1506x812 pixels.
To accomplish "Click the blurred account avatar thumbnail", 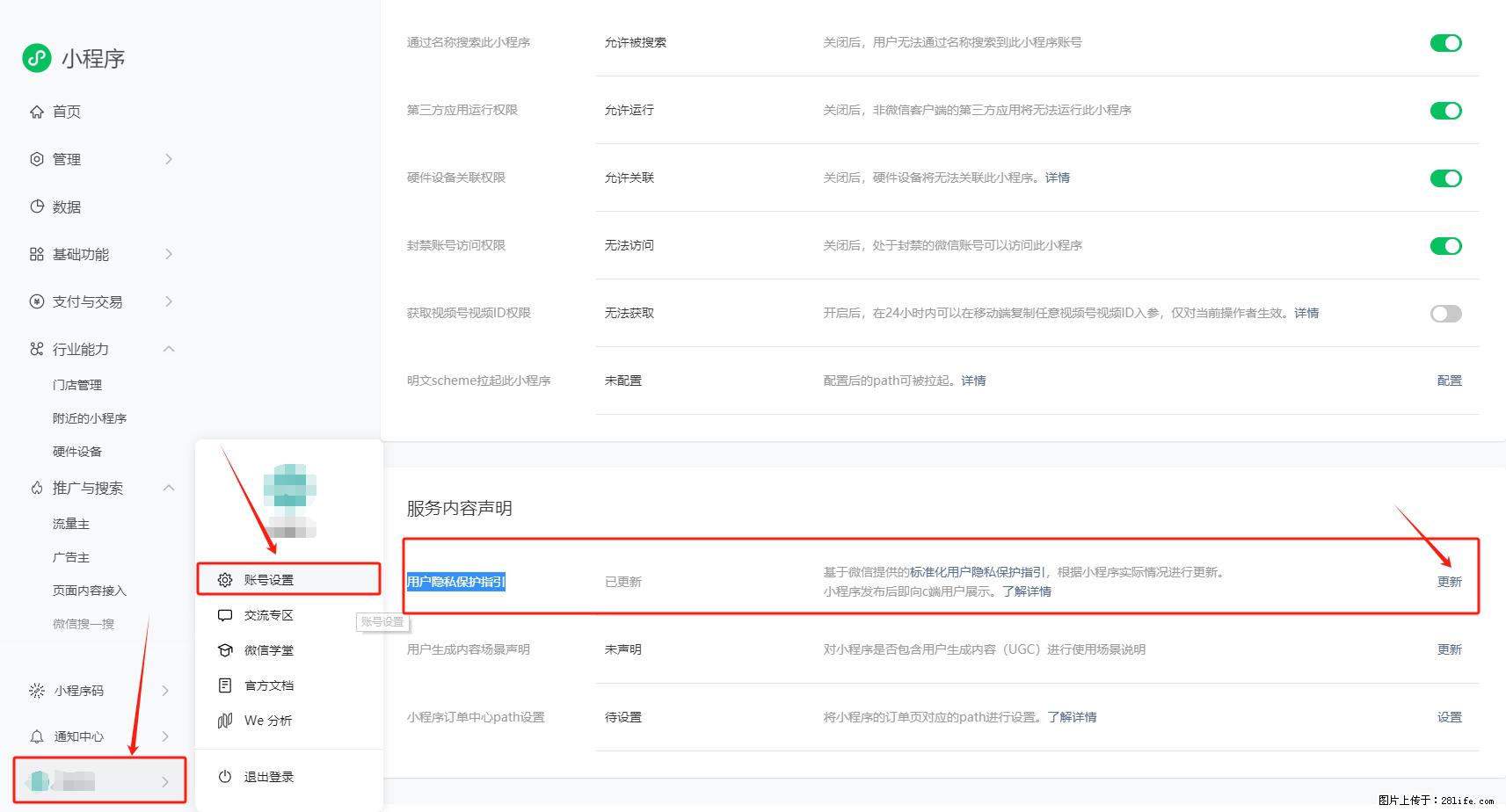I will [x=290, y=497].
